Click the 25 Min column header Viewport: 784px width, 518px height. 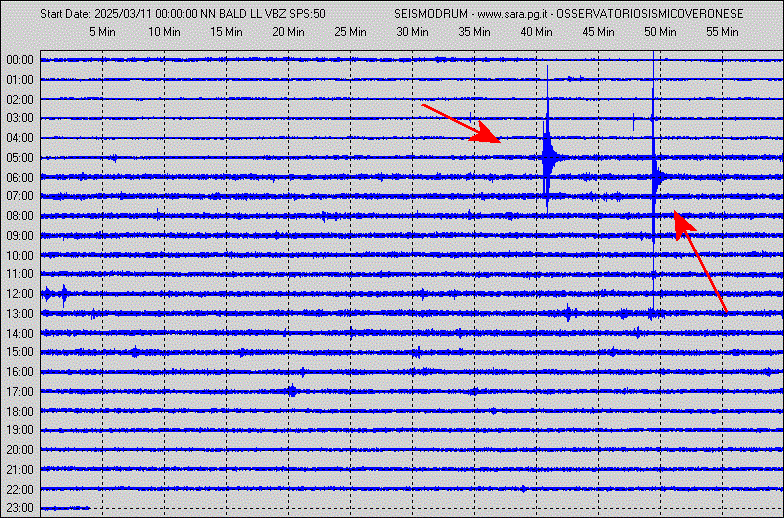point(350,32)
